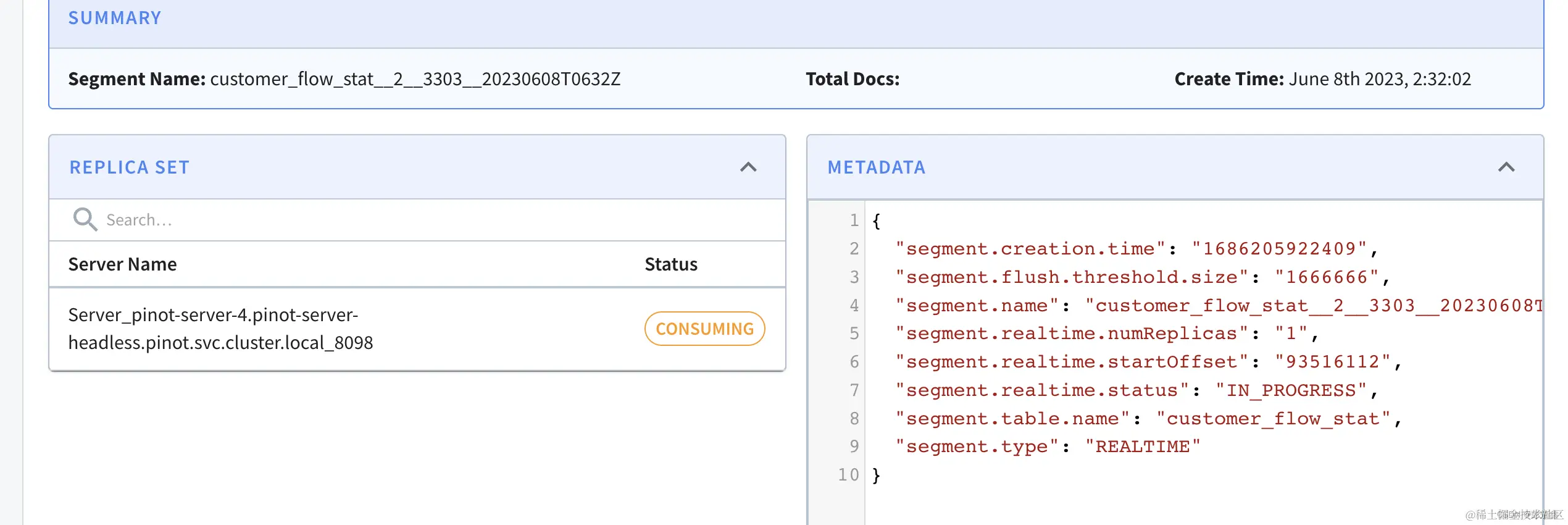The width and height of the screenshot is (1568, 525).
Task: Click the Total Docs label
Action: pos(853,79)
